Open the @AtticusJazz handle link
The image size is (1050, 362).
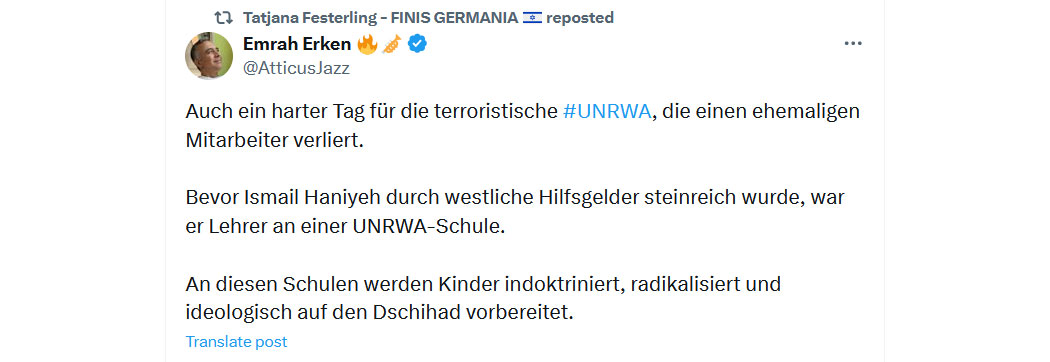tap(296, 68)
